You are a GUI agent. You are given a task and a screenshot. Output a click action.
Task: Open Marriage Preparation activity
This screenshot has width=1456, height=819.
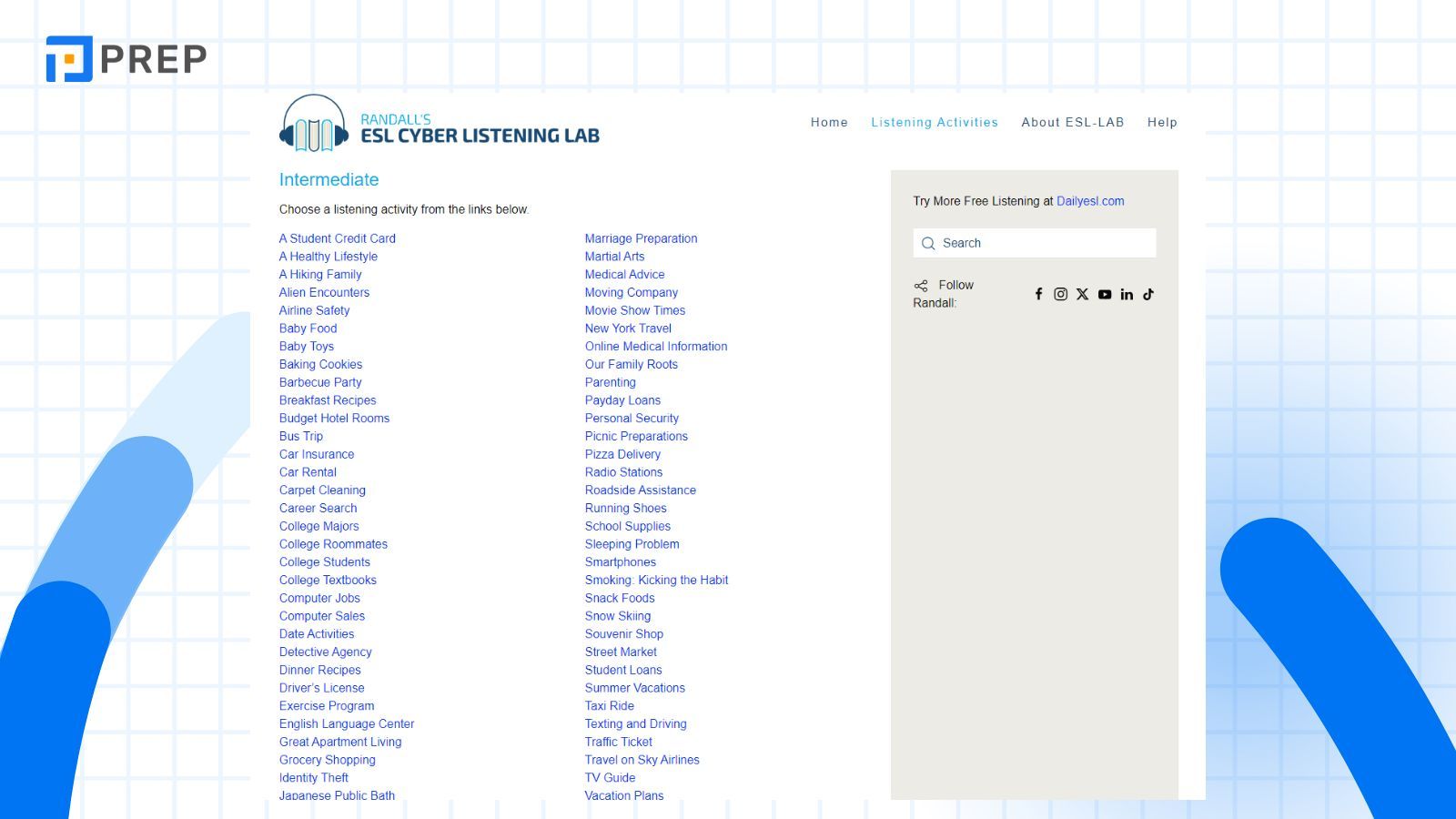point(641,238)
